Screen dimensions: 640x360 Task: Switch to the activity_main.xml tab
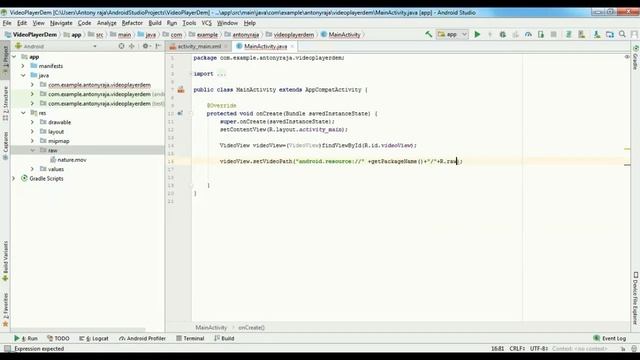click(x=199, y=47)
